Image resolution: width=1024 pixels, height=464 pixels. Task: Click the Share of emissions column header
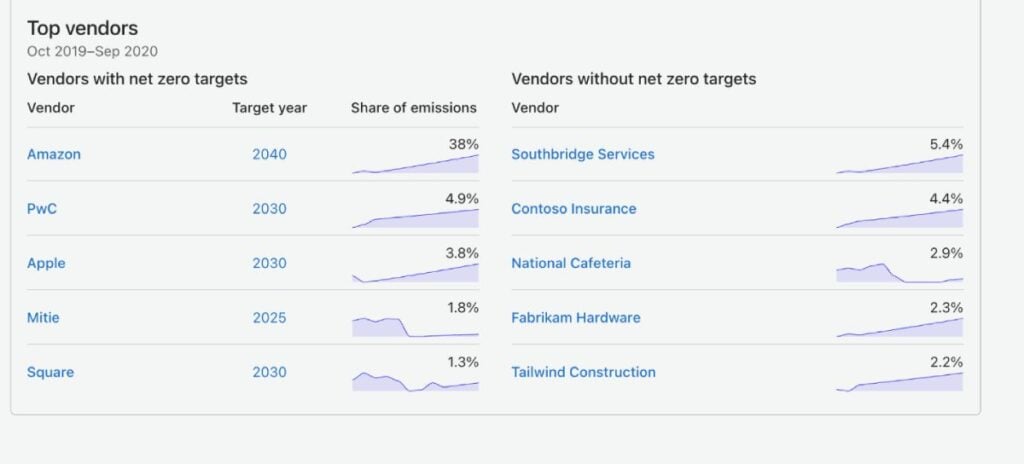coord(414,108)
